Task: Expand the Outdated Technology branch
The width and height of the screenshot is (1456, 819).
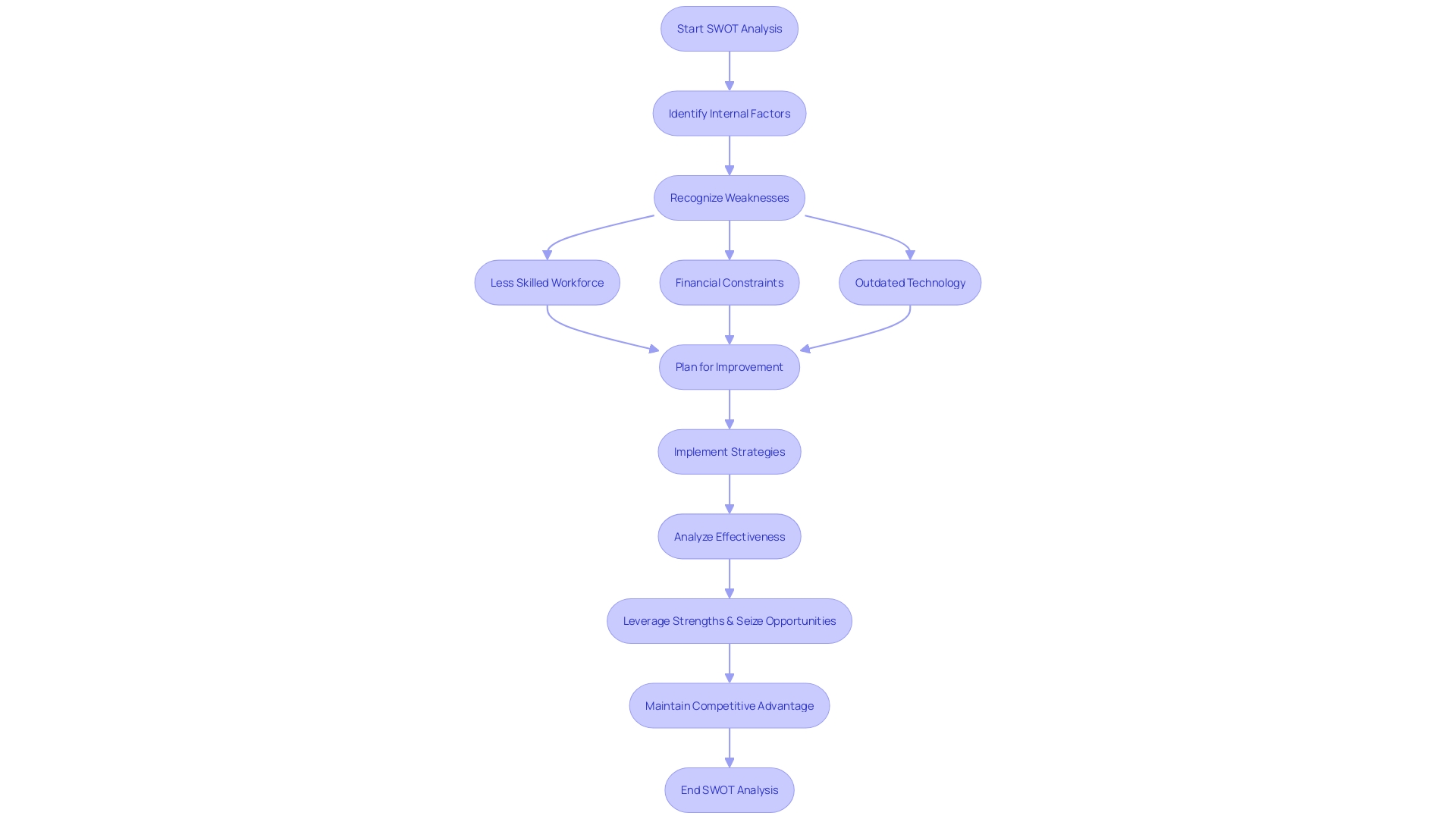Action: (909, 282)
